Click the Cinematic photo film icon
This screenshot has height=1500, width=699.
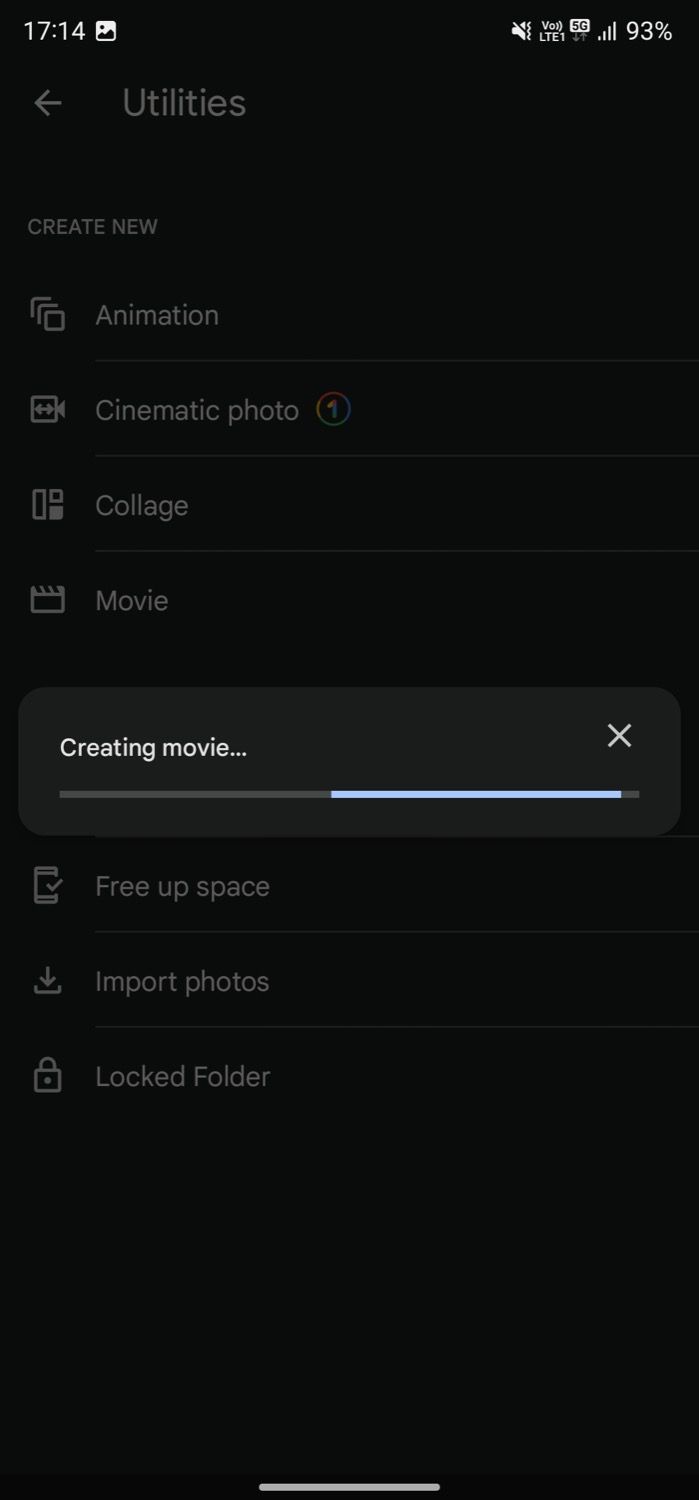click(46, 409)
